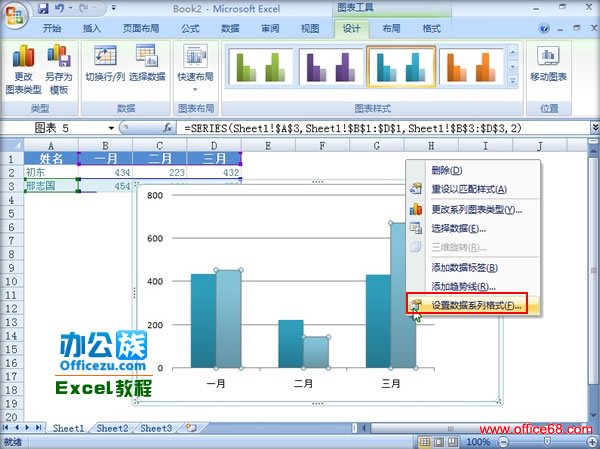Click the 三月 axis label in chart
Screen dimensions: 600x449
pos(391,384)
